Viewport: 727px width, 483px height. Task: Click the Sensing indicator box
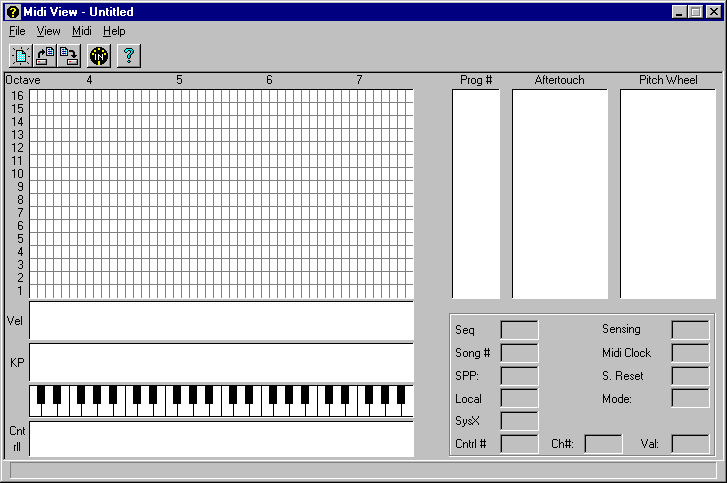click(x=690, y=330)
